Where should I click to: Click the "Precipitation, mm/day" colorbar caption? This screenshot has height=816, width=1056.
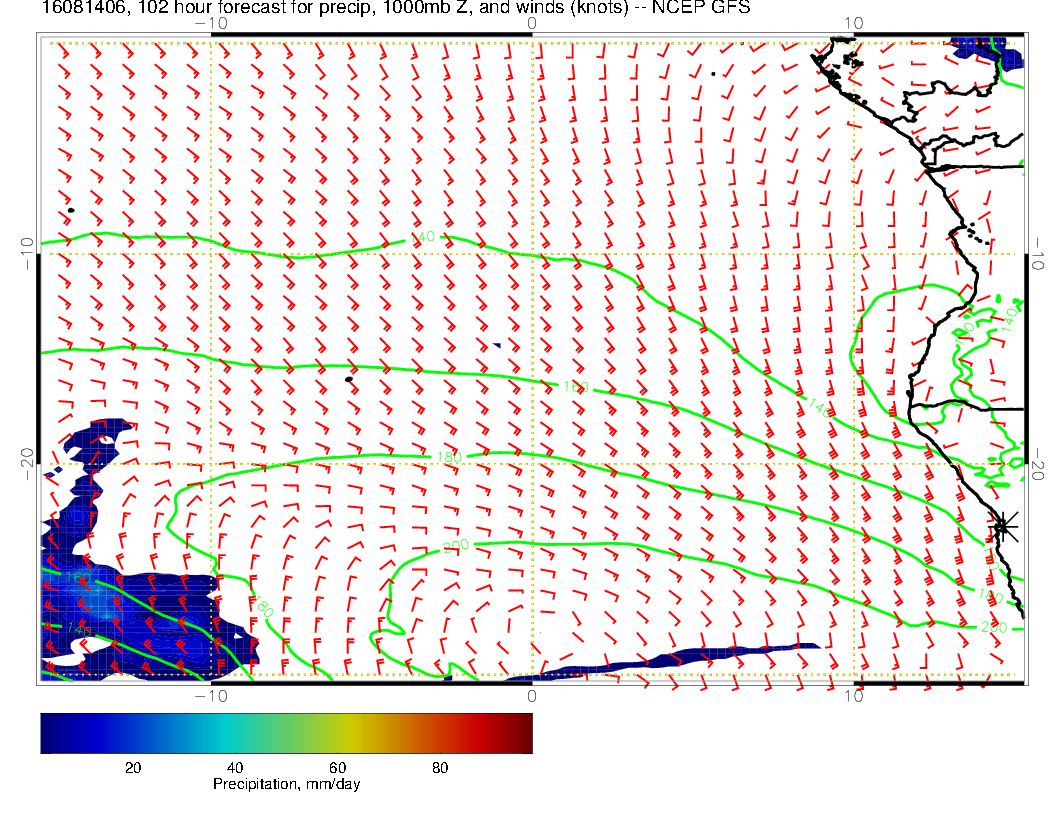click(x=286, y=785)
